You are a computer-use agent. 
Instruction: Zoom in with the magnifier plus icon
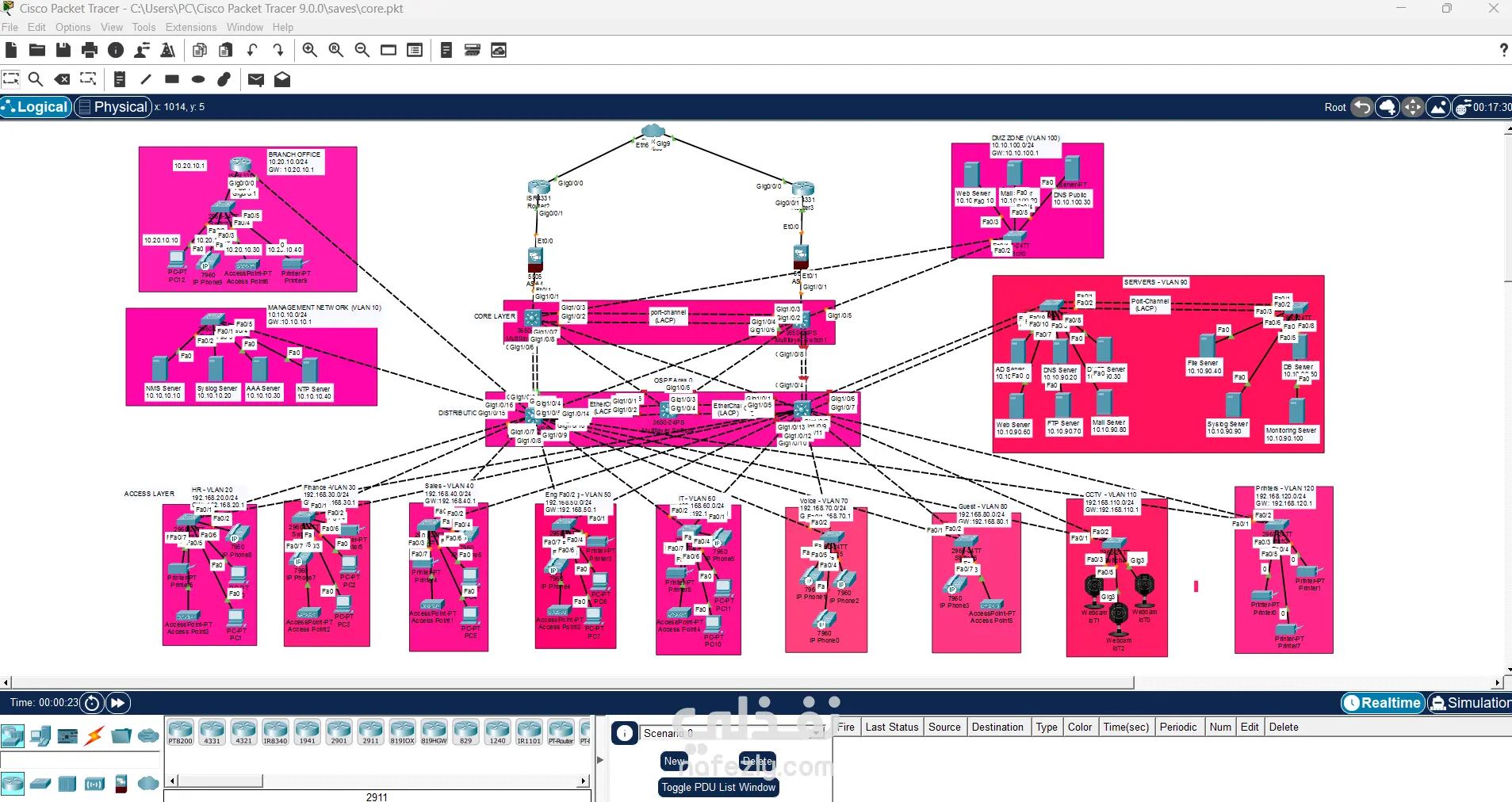[x=310, y=50]
